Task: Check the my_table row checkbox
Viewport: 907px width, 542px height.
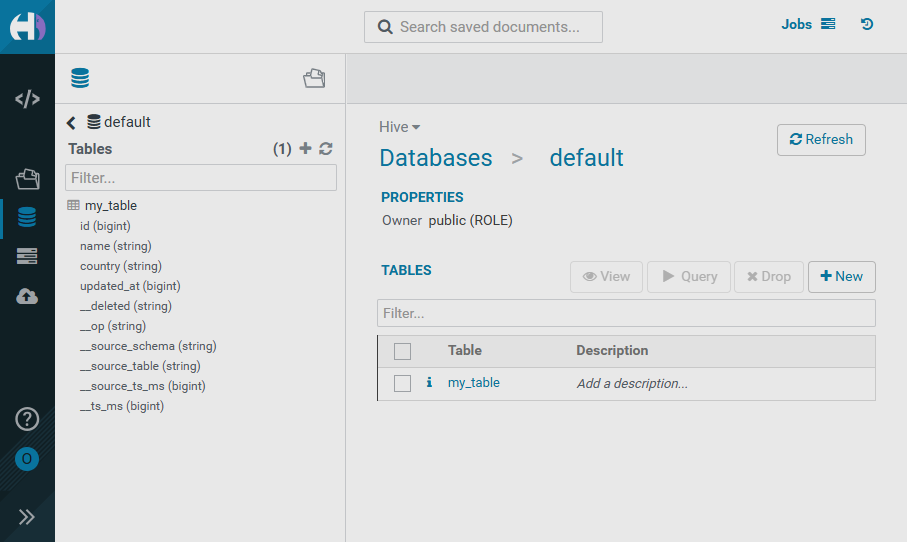Action: (x=402, y=383)
